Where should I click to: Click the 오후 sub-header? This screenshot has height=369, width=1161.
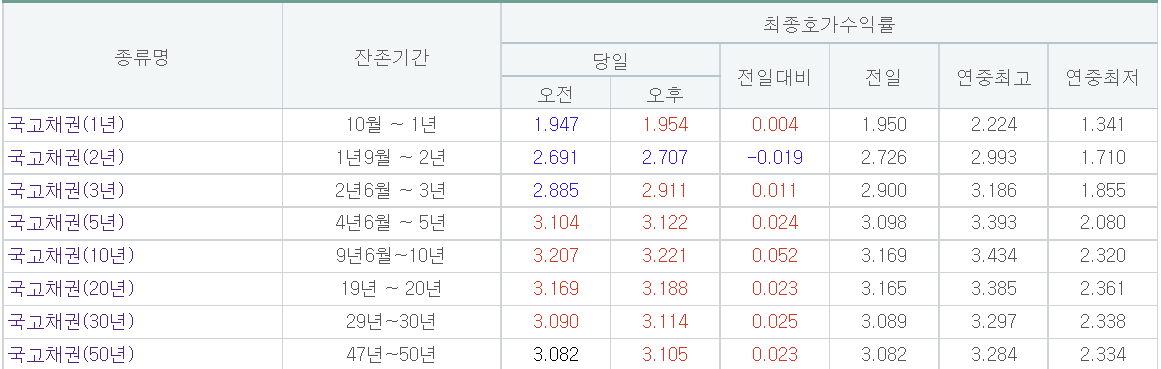665,94
